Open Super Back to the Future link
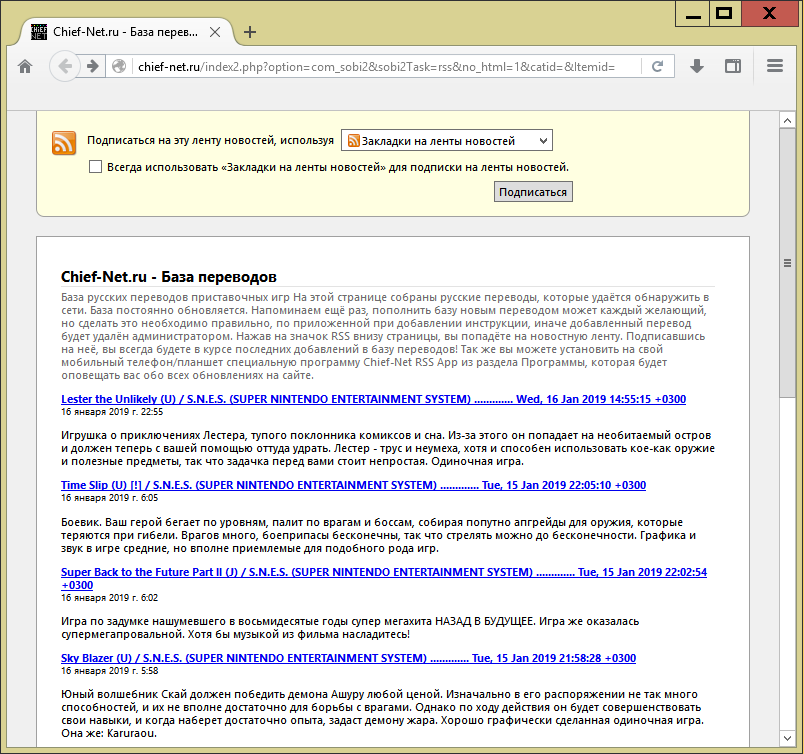This screenshot has height=754, width=804. [x=384, y=579]
